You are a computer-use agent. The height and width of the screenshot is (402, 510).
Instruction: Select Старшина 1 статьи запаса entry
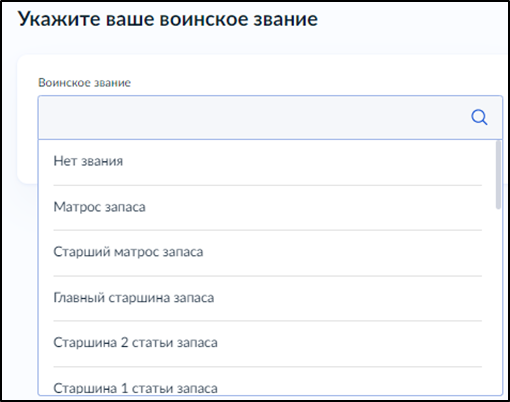click(x=268, y=381)
